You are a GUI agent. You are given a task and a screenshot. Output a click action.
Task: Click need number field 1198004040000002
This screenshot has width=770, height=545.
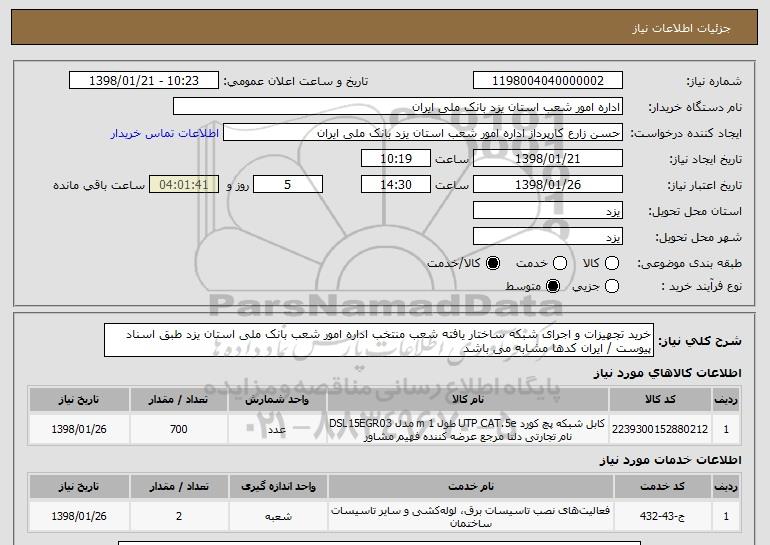click(548, 81)
